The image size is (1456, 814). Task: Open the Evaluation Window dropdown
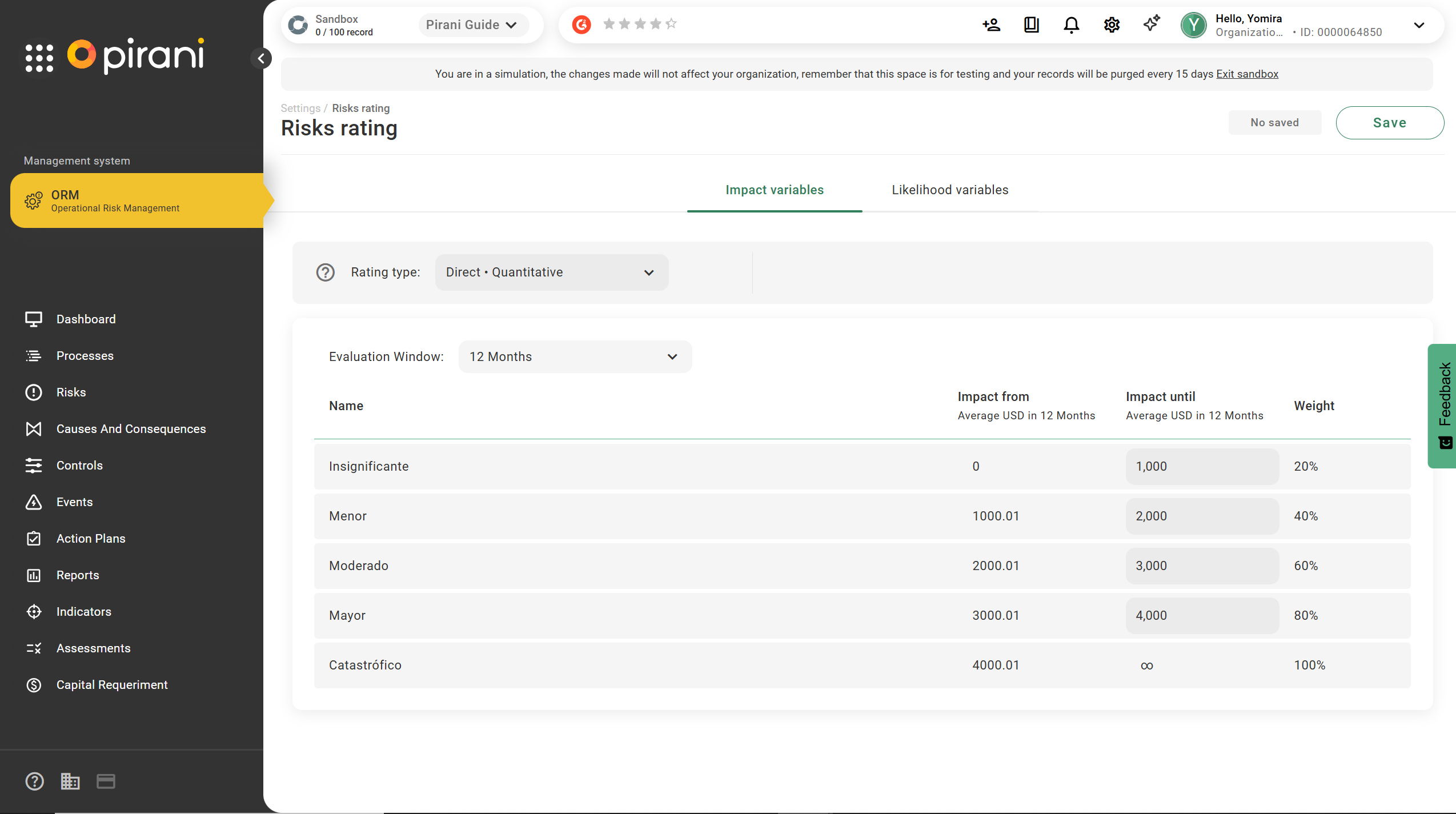(575, 357)
